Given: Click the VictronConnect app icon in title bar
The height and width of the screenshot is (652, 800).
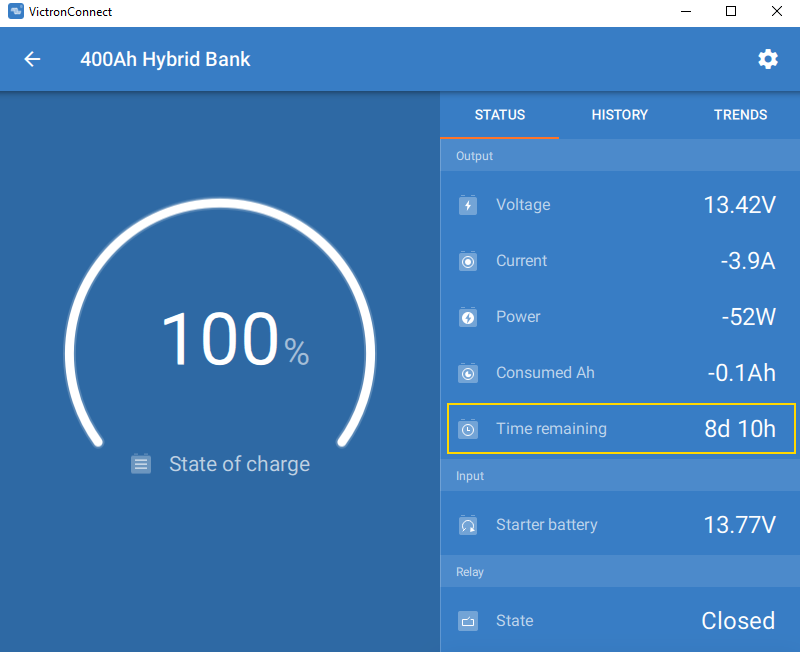Looking at the screenshot, I should point(15,12).
